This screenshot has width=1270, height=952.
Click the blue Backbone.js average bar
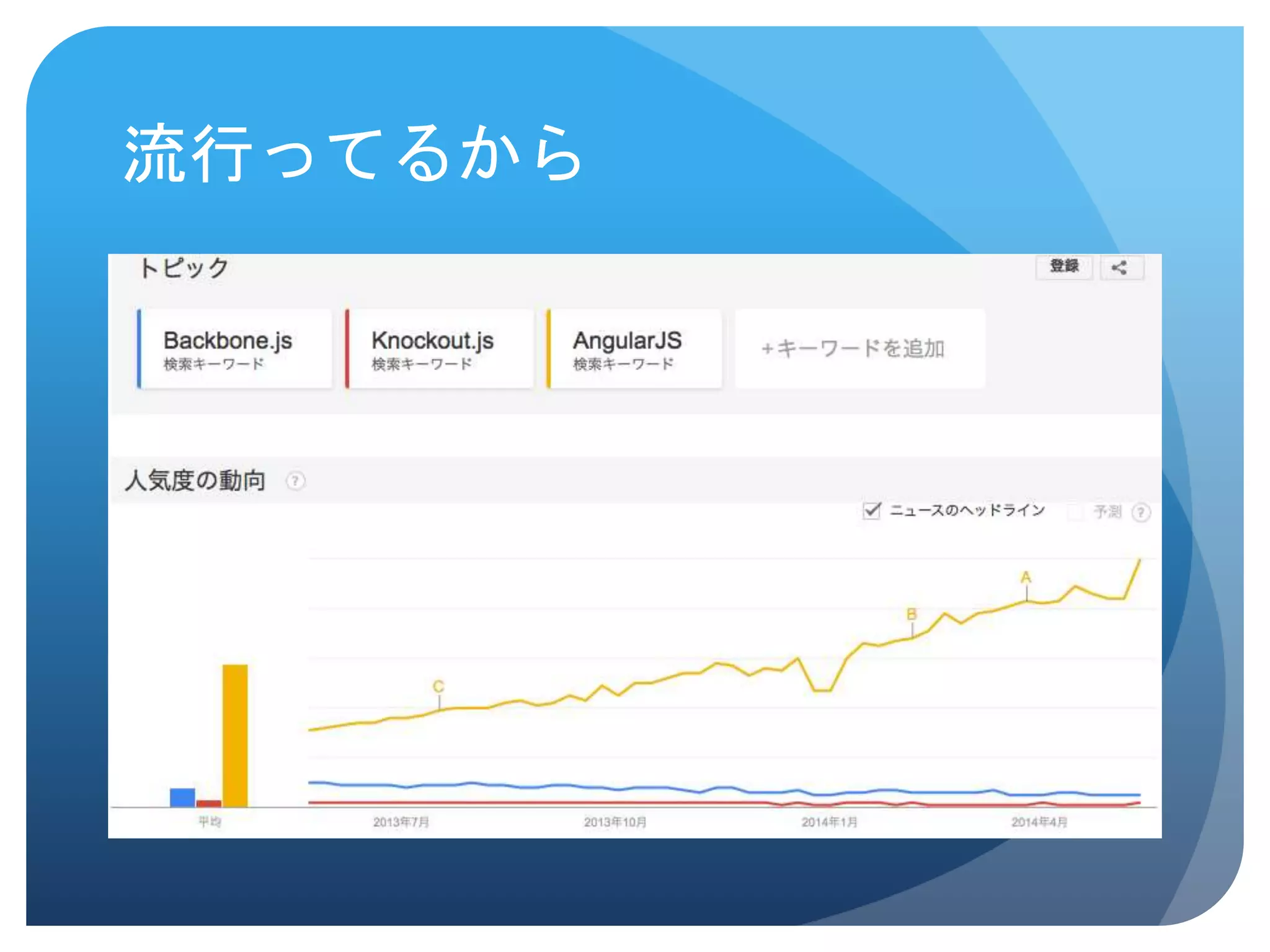[x=182, y=798]
